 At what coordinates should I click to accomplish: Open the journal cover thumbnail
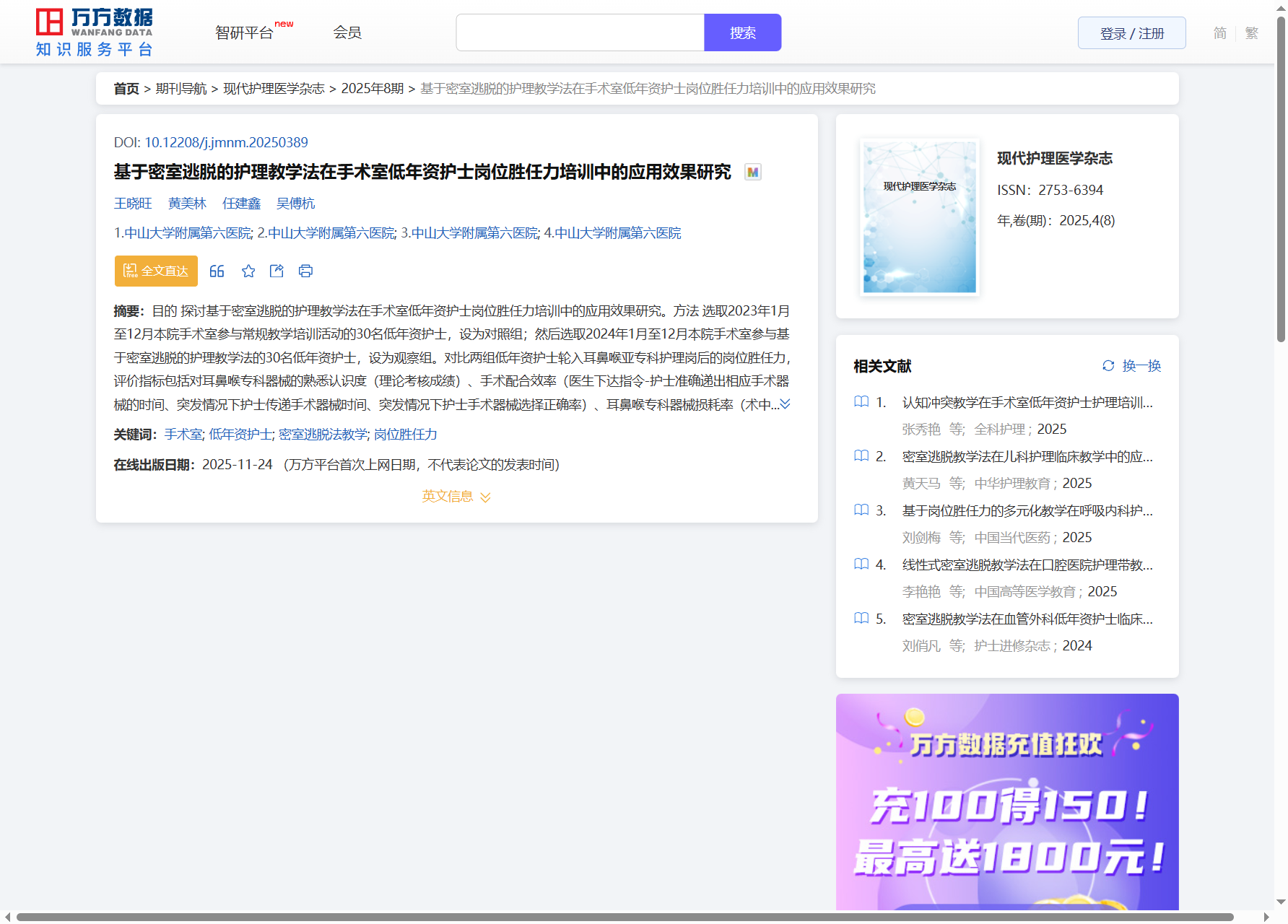(919, 217)
